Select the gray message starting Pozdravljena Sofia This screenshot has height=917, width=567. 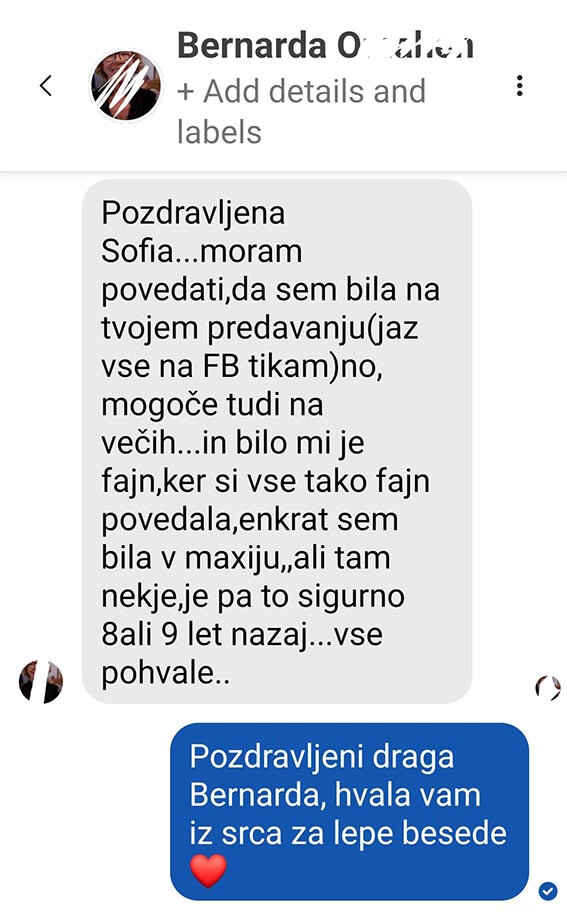click(x=276, y=441)
